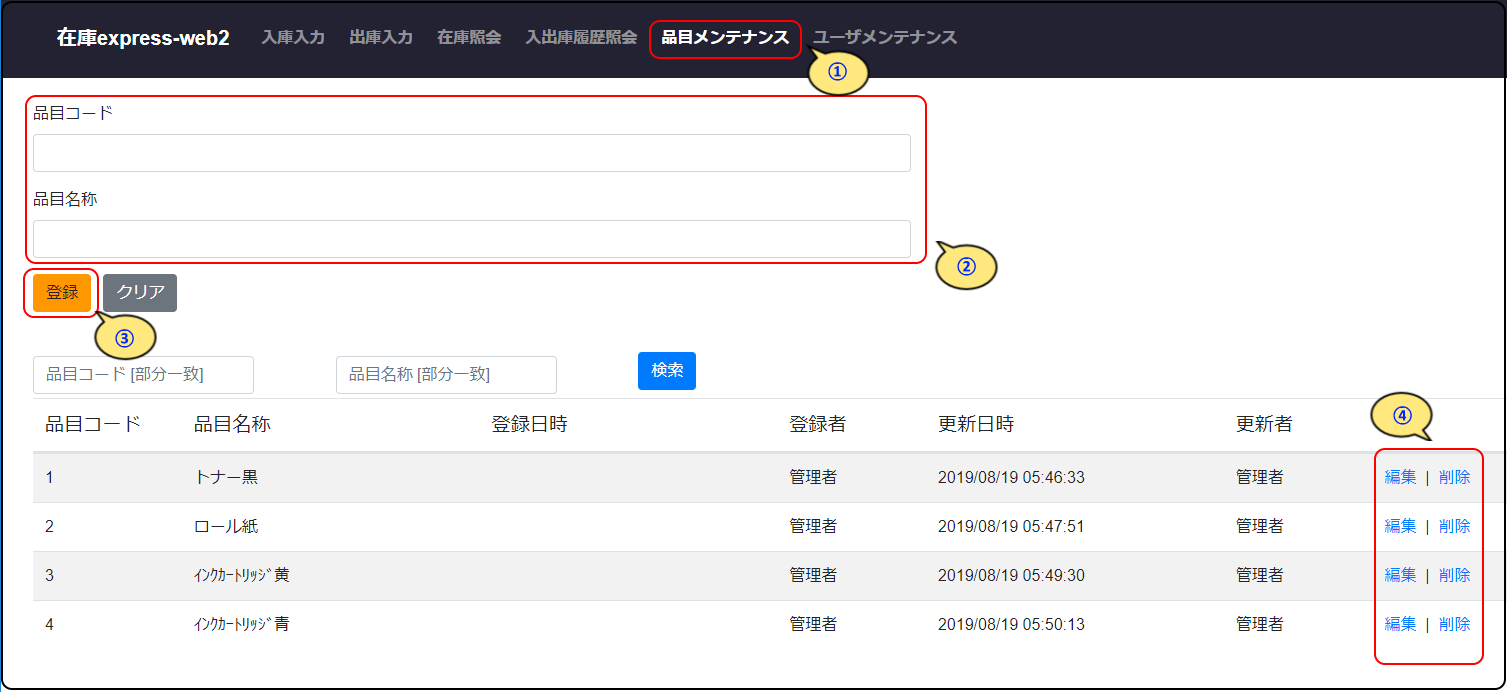Open the 入庫入力 menu item
This screenshot has width=1507, height=692.
(293, 38)
